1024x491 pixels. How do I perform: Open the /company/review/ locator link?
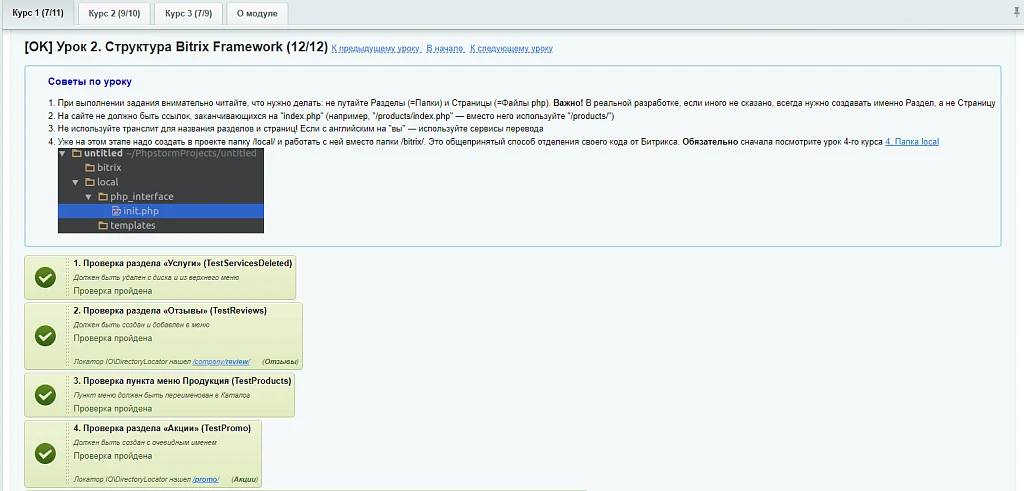pos(221,362)
